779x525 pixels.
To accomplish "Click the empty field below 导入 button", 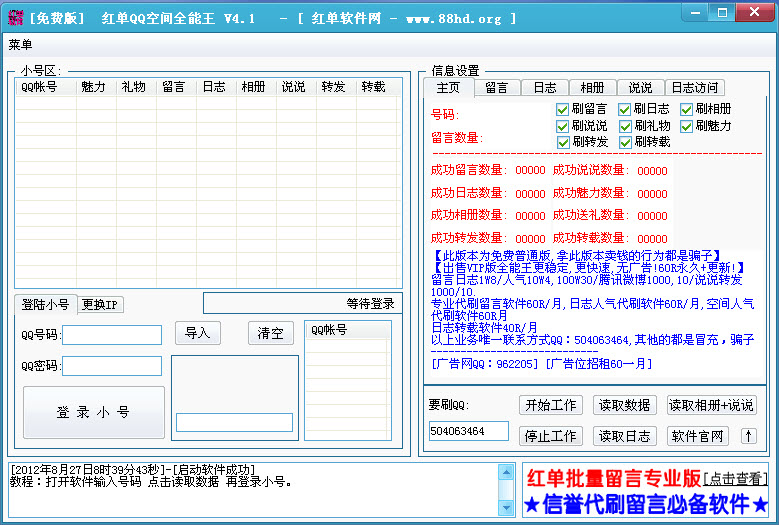I will 234,423.
